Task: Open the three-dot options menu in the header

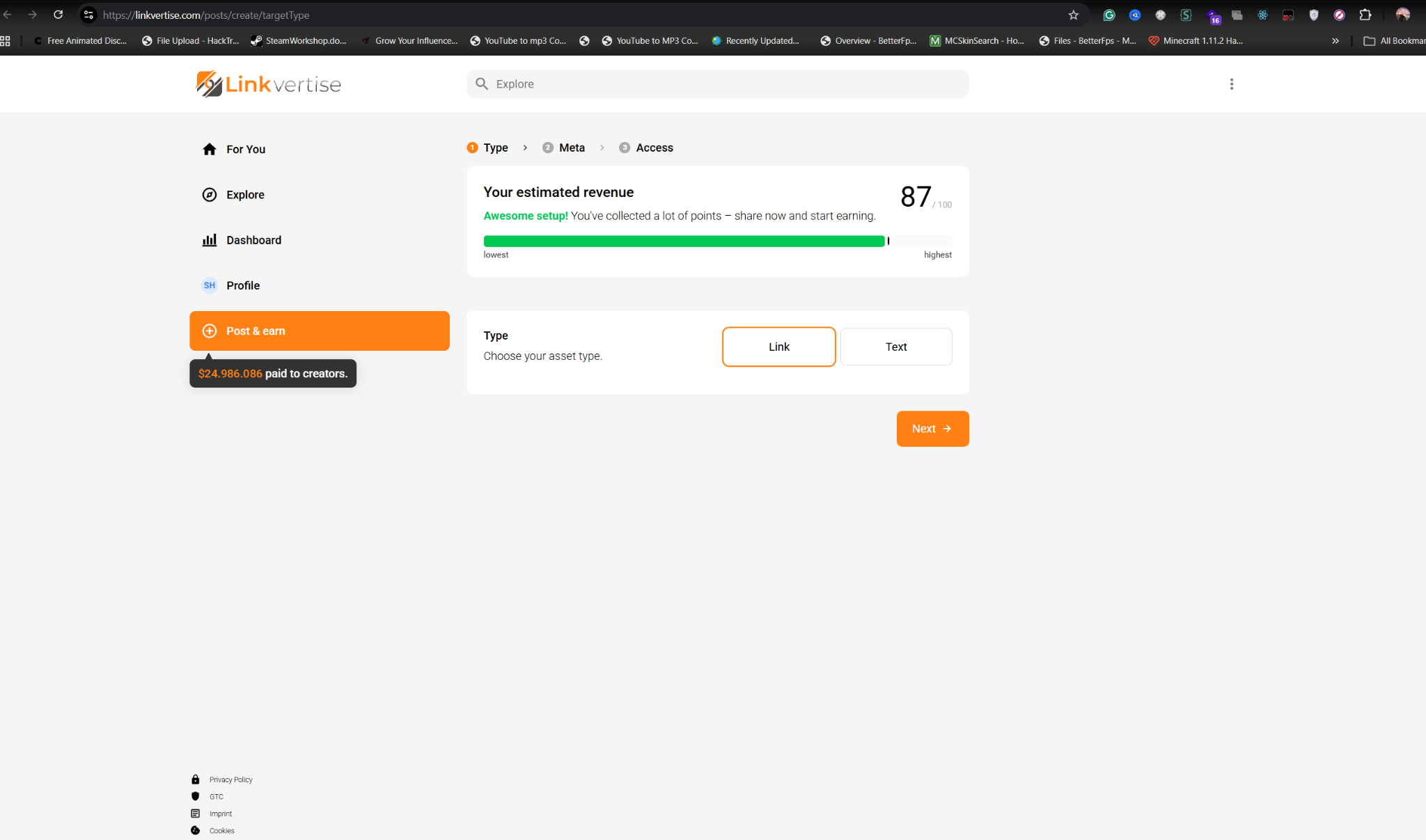Action: [x=1231, y=84]
